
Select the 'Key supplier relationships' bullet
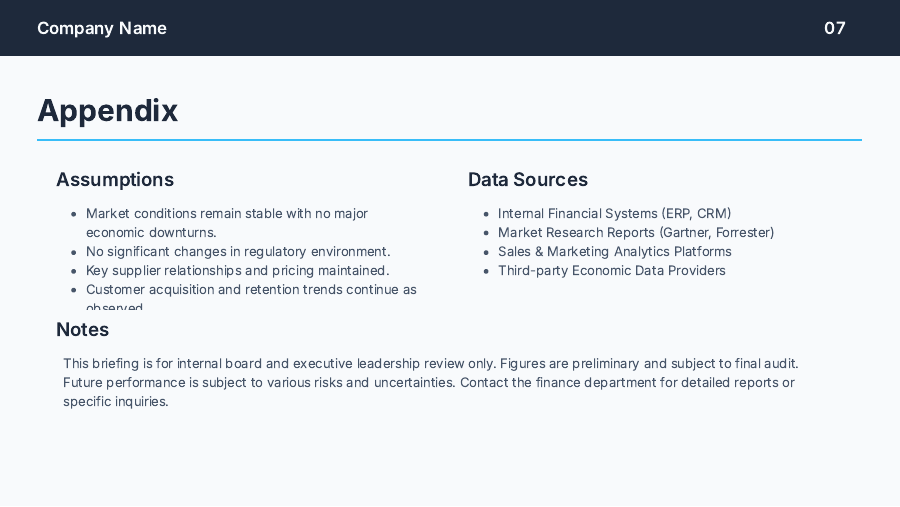coord(237,271)
